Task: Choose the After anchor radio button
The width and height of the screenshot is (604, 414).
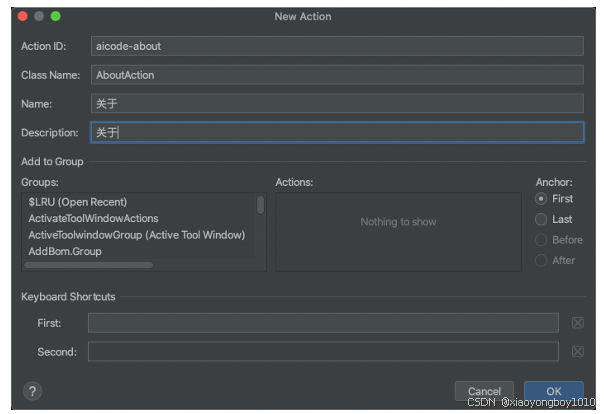Action: 541,260
